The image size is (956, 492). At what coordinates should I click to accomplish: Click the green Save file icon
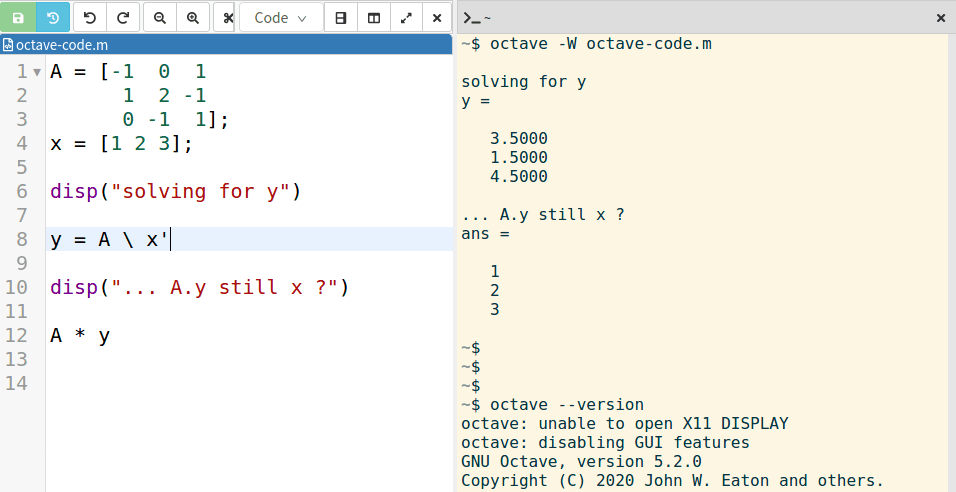pyautogui.click(x=18, y=18)
